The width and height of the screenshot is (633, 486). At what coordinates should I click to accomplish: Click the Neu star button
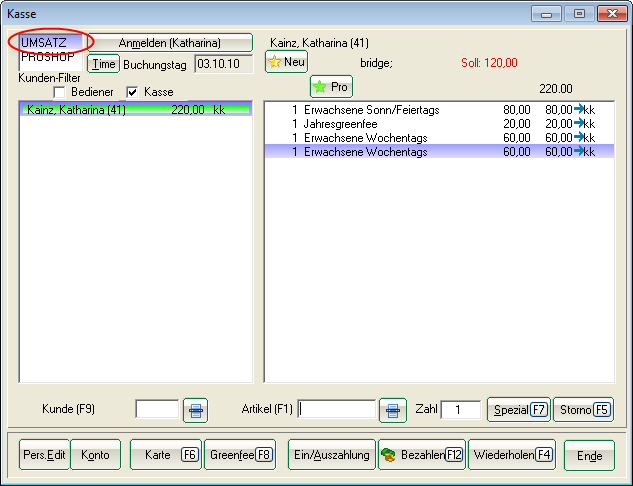(286, 62)
